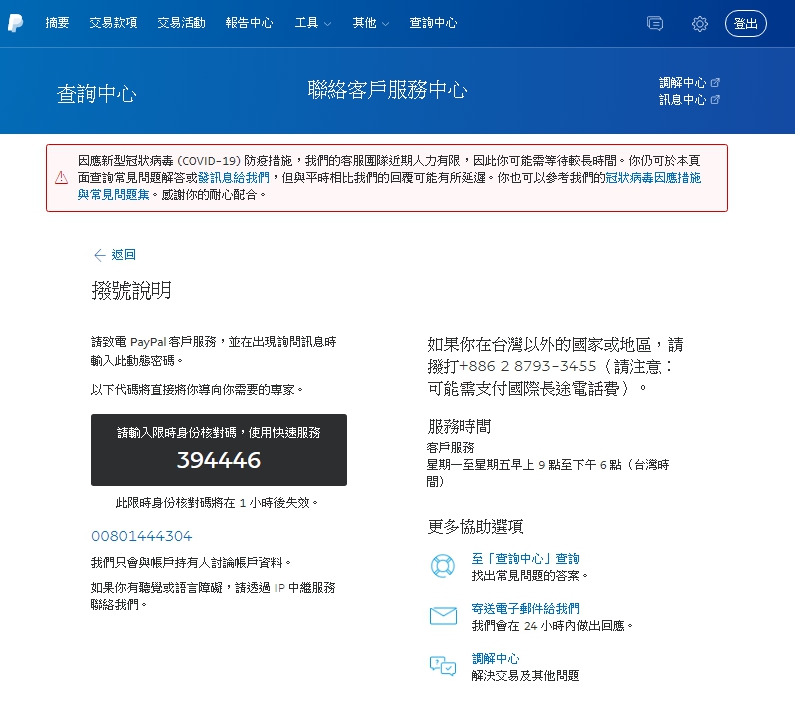Open the 寄送電子郵件給我們 link
The width and height of the screenshot is (795, 714).
[x=525, y=608]
